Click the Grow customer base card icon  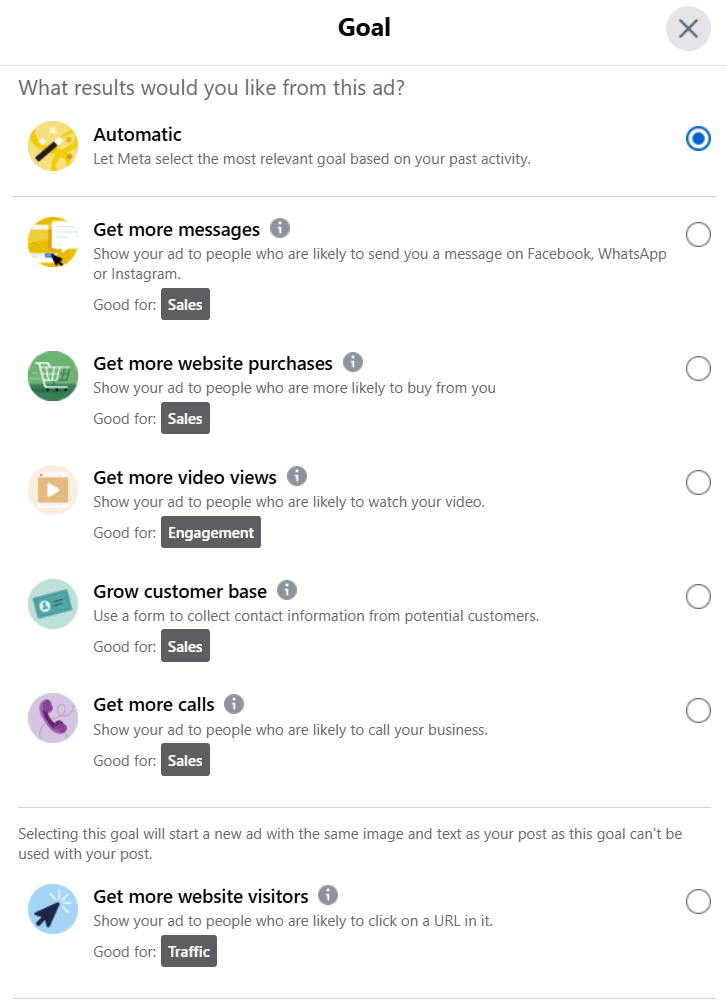tap(53, 604)
